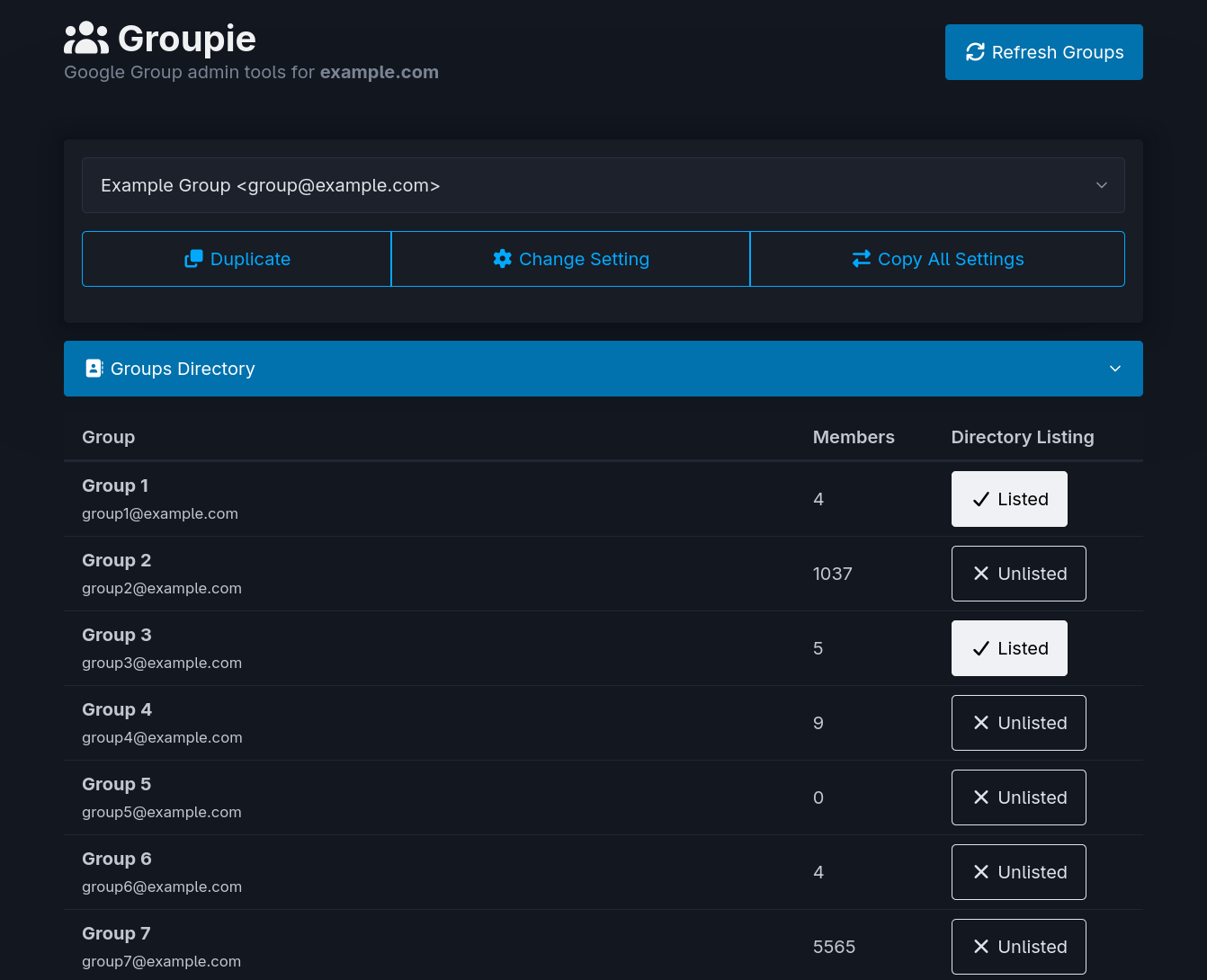Click the X icon in Group 7 row
Screen dimensions: 1207x980
[x=981, y=947]
